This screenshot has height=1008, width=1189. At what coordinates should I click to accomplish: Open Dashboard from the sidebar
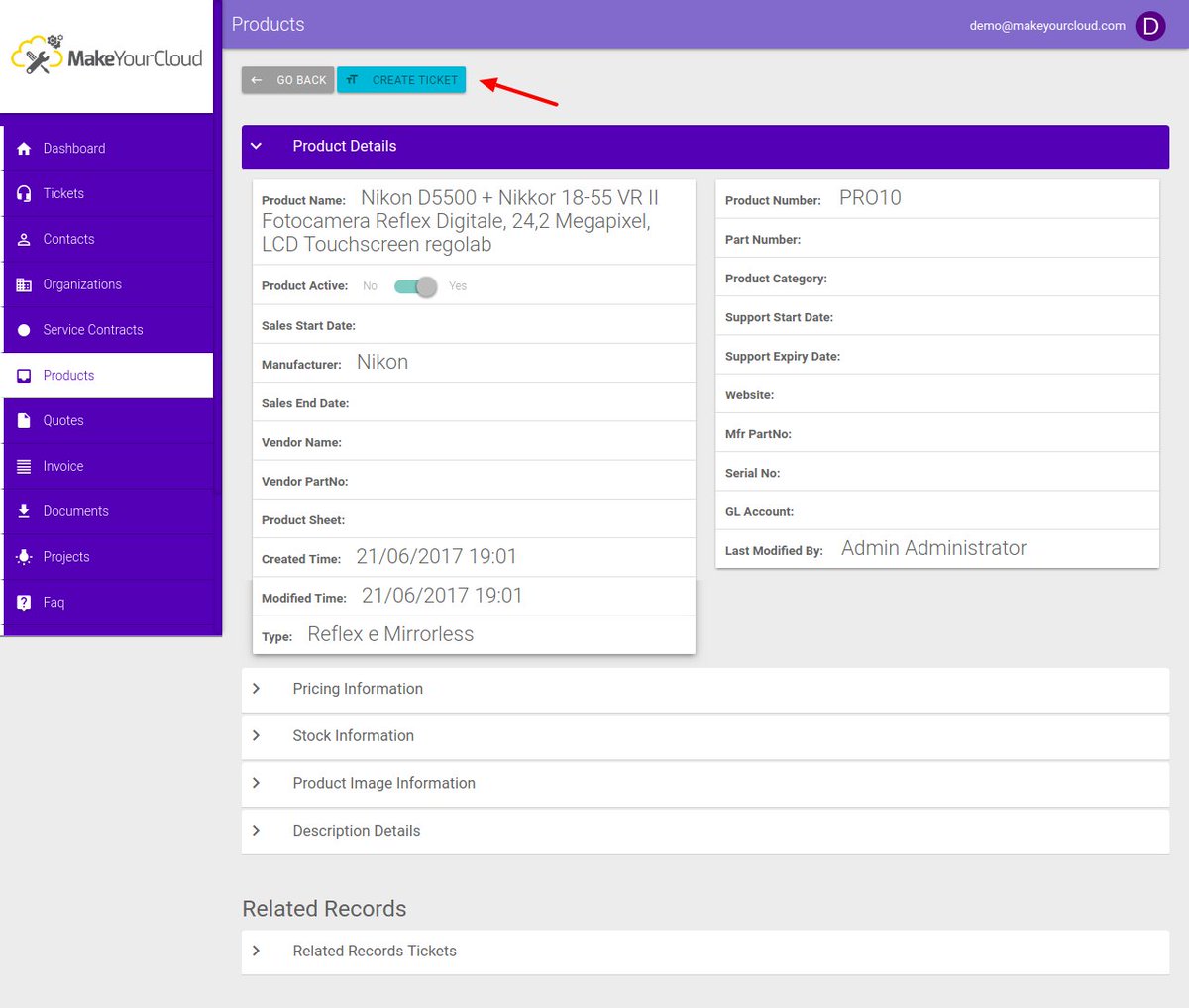pyautogui.click(x=108, y=149)
